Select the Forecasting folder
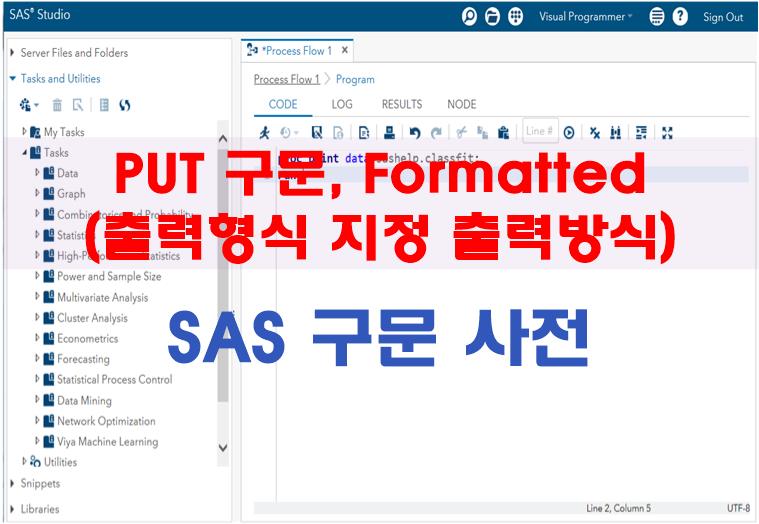The width and height of the screenshot is (759, 524). pyautogui.click(x=83, y=359)
